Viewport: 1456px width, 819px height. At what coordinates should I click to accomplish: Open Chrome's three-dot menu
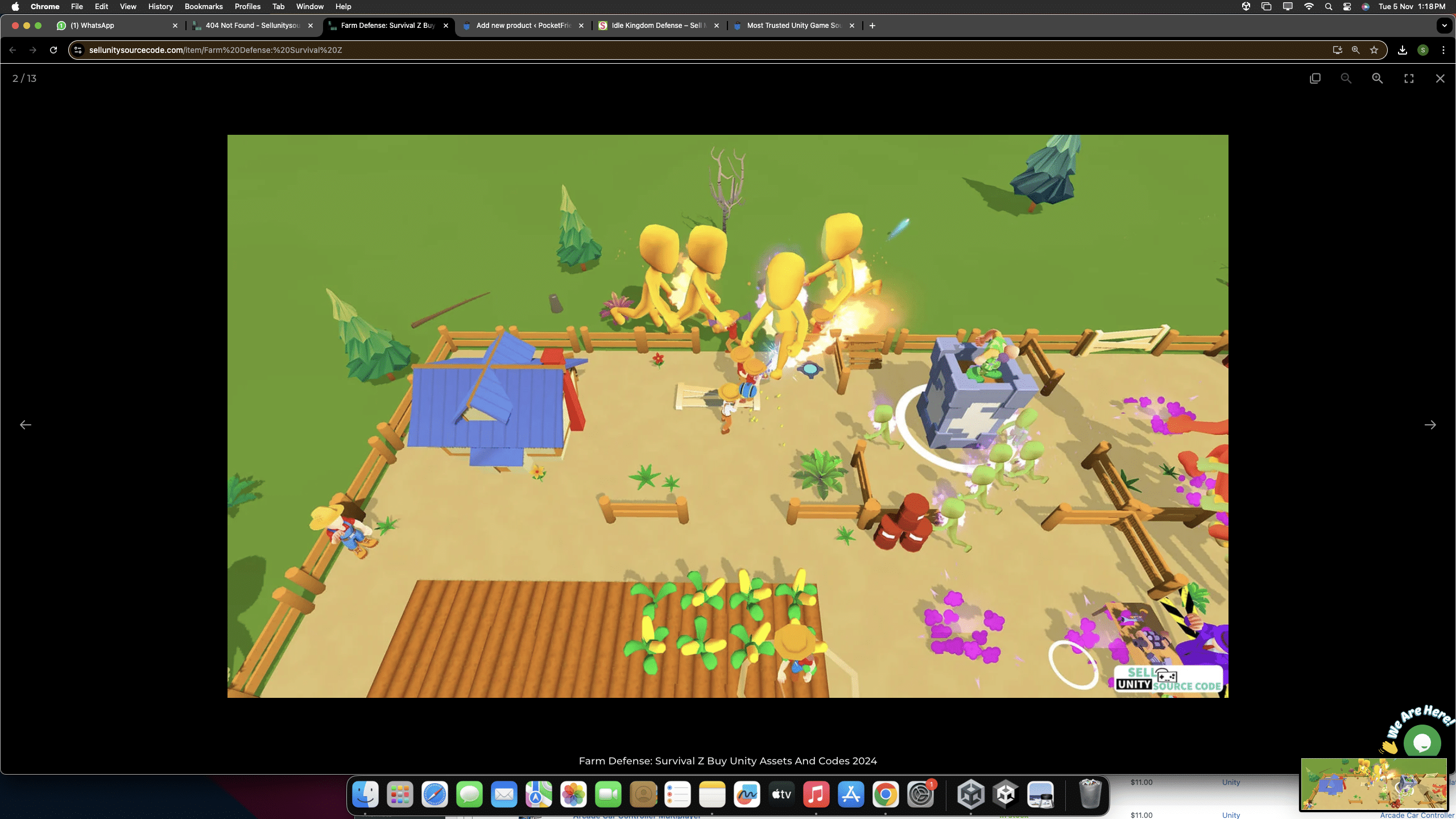[1443, 50]
